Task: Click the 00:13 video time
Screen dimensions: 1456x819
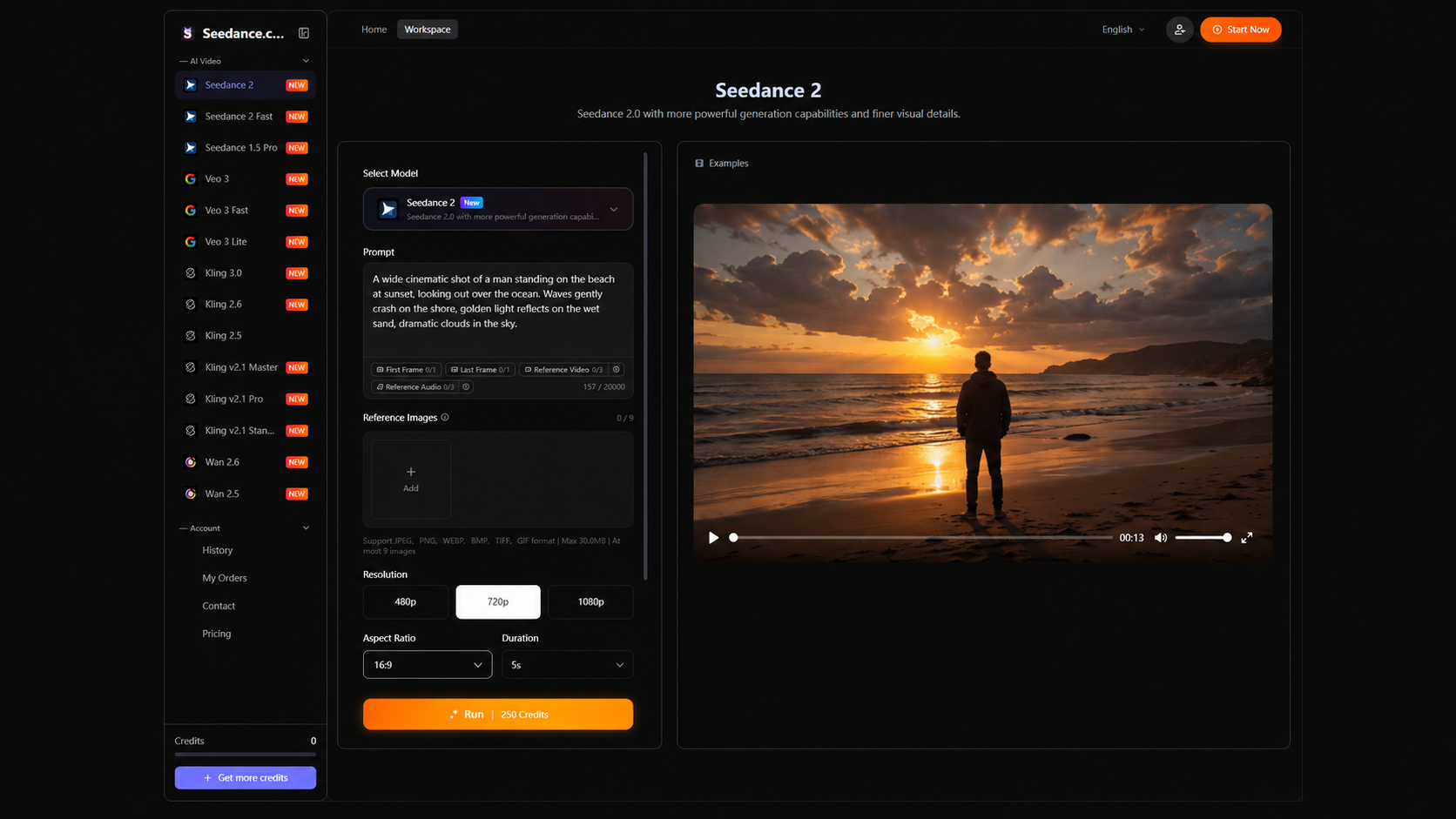Action: click(x=1132, y=538)
